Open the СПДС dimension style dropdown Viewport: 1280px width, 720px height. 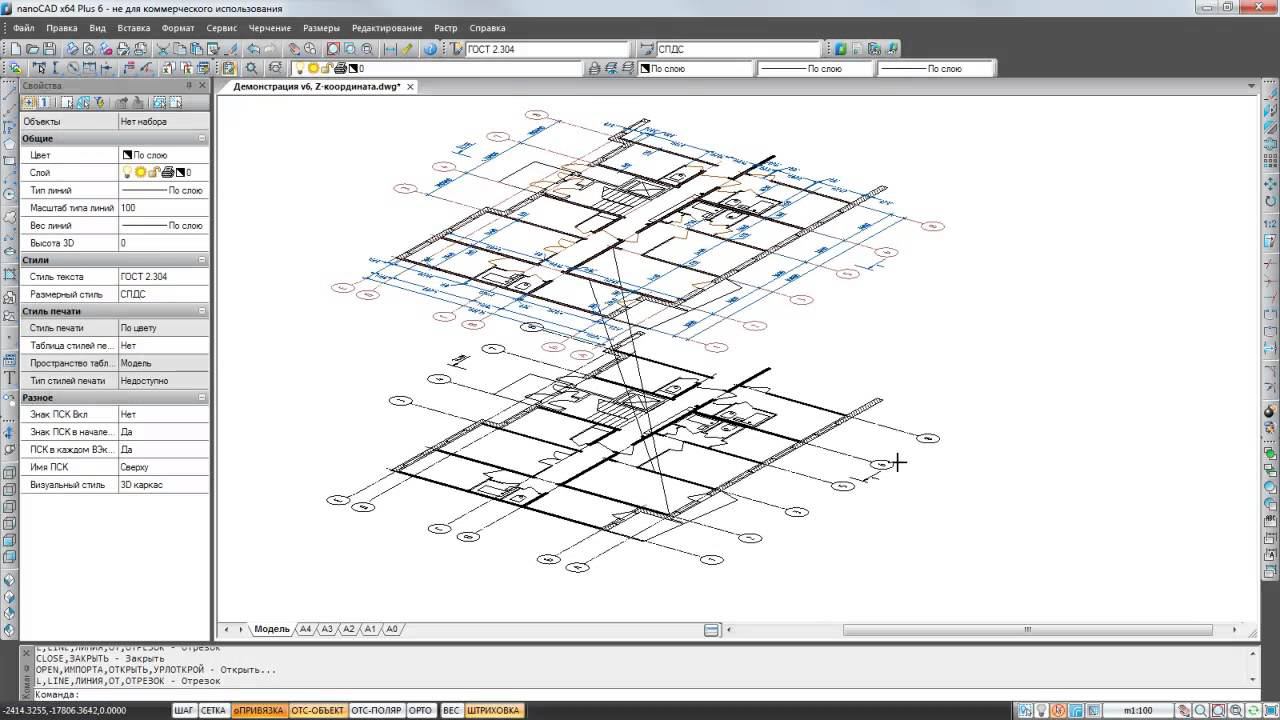(738, 49)
